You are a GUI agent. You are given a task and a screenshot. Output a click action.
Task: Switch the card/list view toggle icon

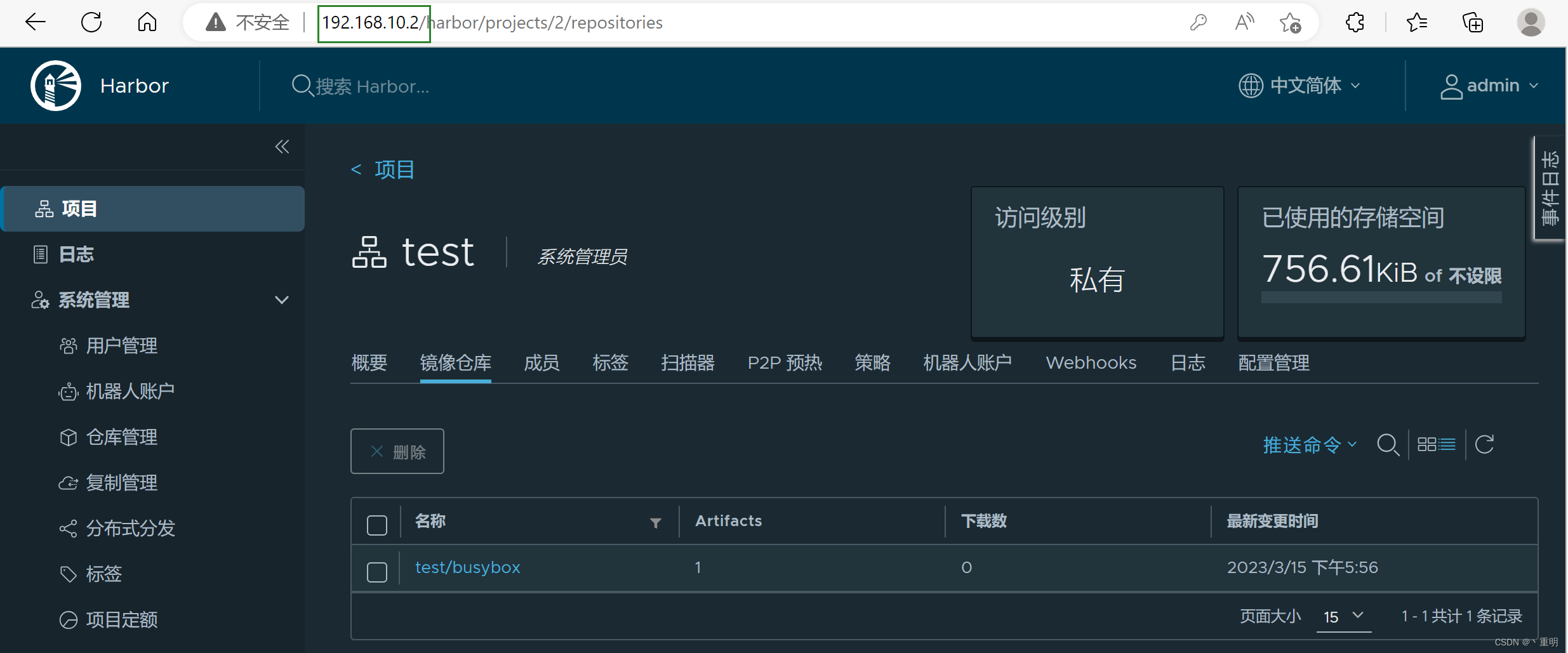point(1437,444)
